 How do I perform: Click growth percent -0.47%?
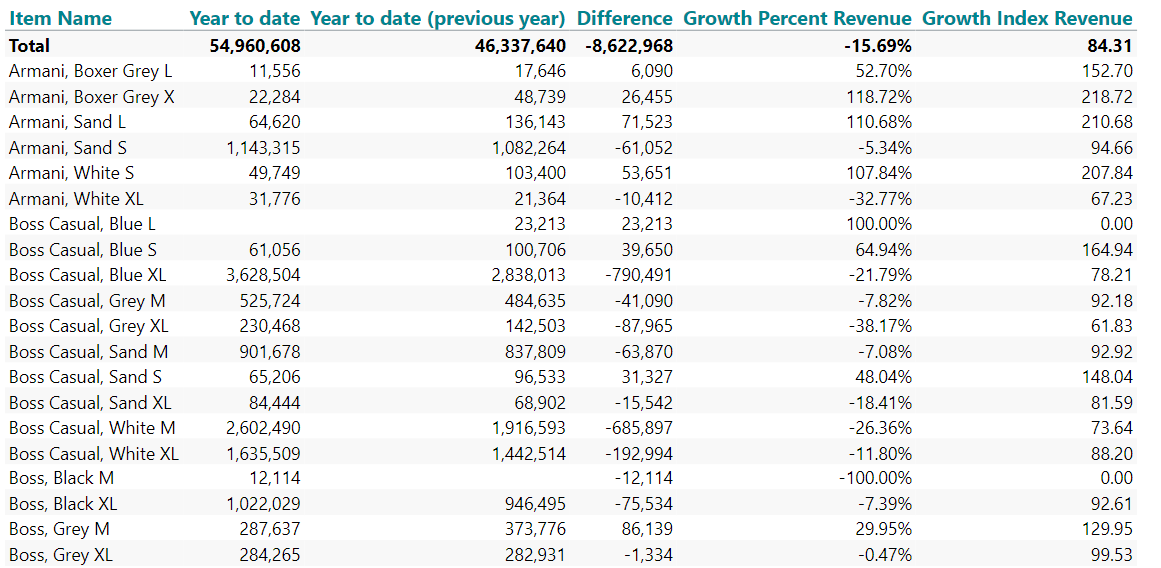pos(885,555)
